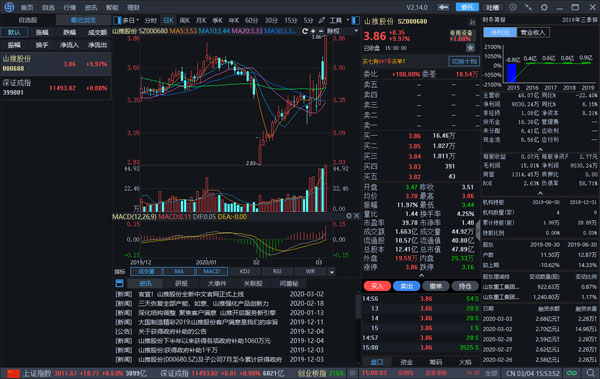The width and height of the screenshot is (600, 379).
Task: Open the 多日 multi-day dropdown
Action: tap(131, 20)
